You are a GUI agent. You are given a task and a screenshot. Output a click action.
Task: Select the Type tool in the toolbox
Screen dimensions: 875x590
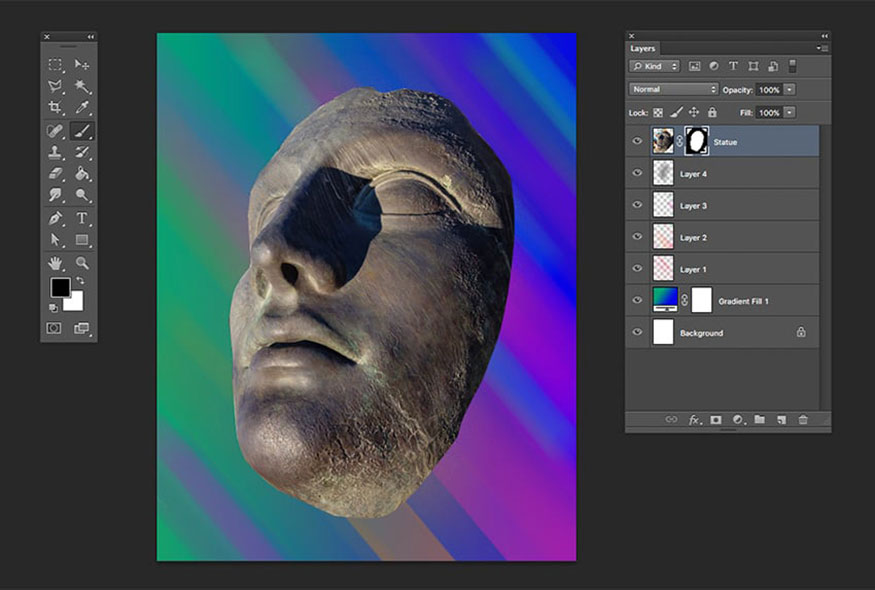coord(82,218)
